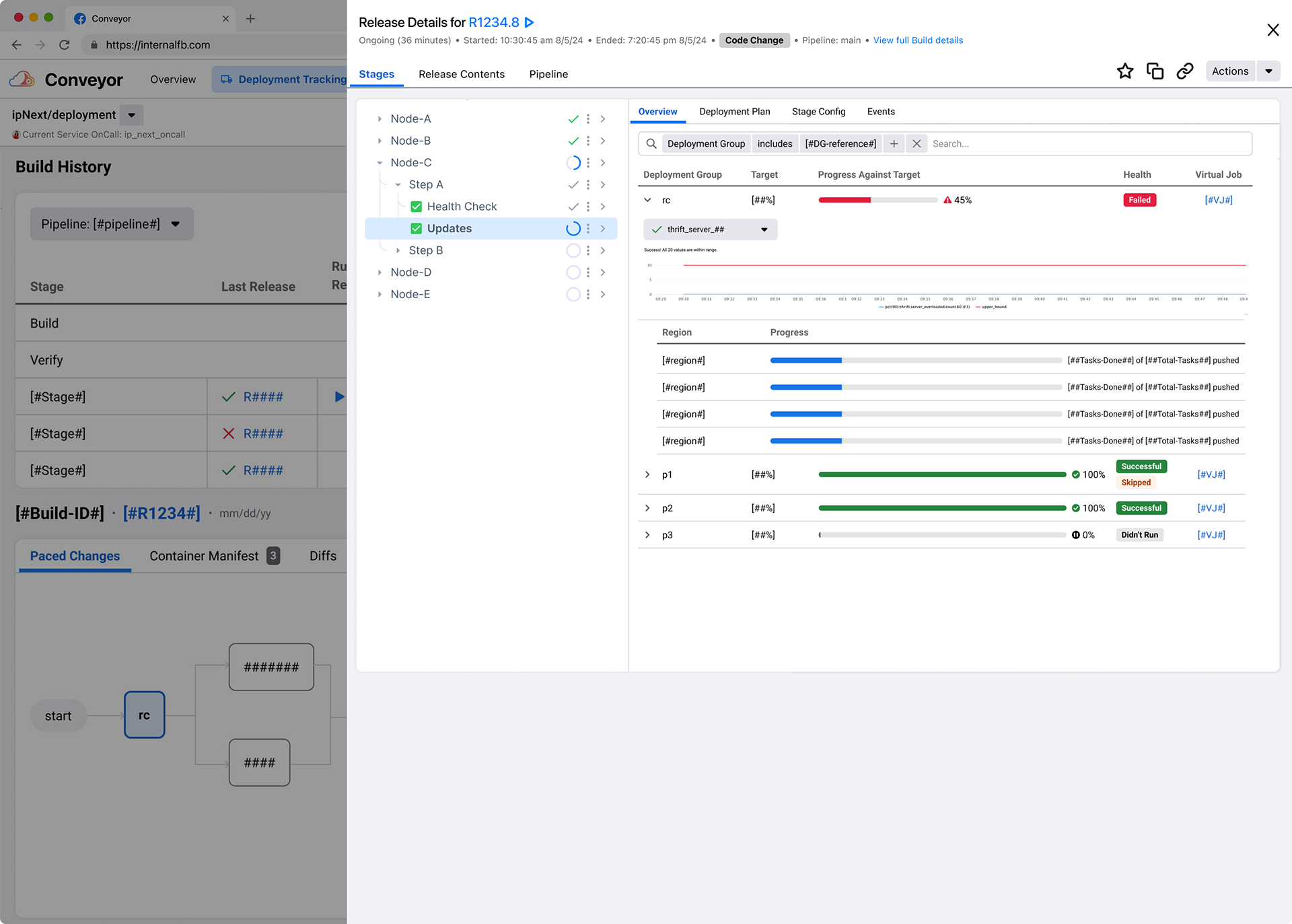Viewport: 1292px width, 924px height.
Task: Open the kebab menu for Updates
Action: [588, 229]
